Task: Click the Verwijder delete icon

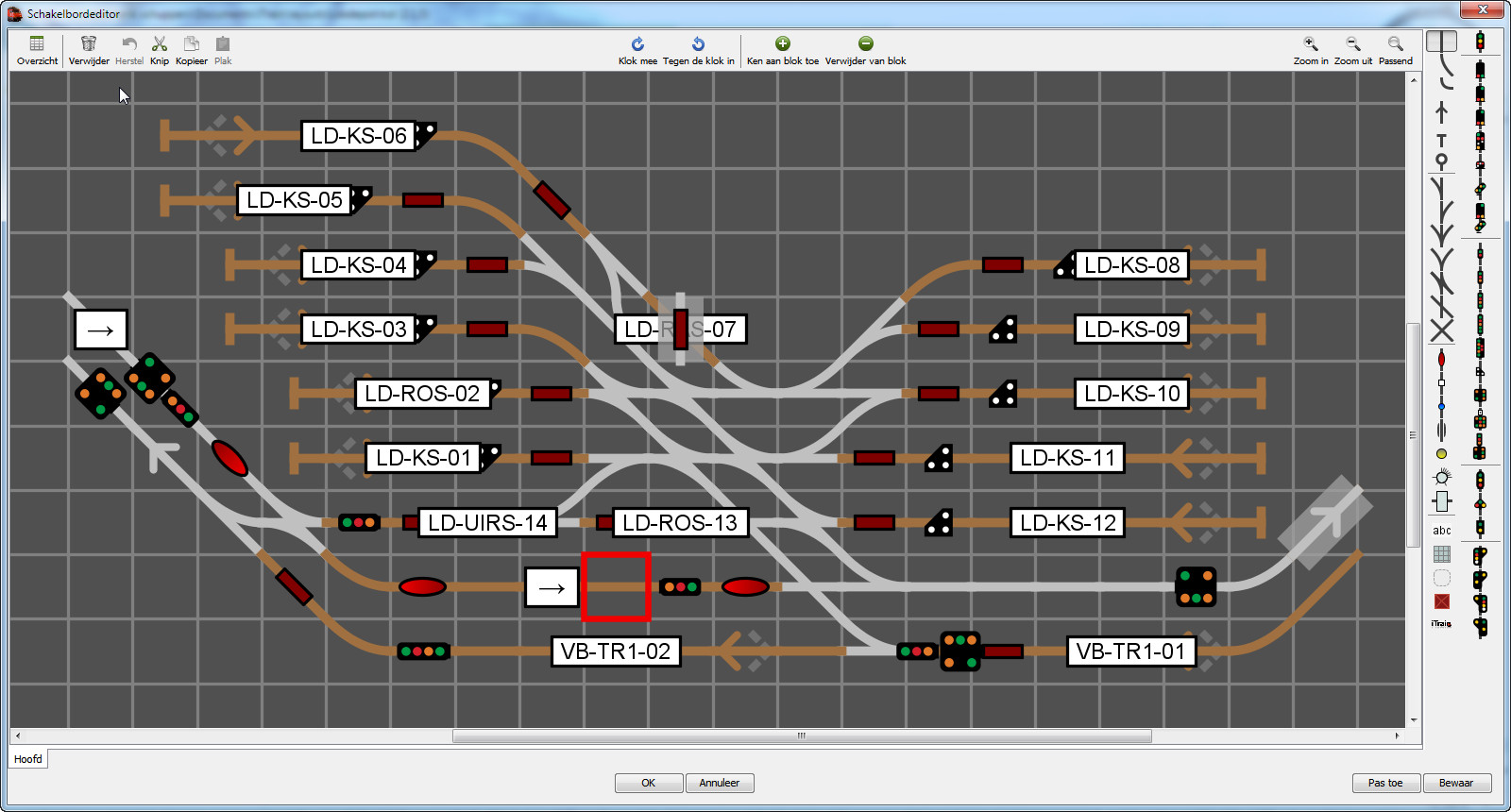Action: point(89,50)
